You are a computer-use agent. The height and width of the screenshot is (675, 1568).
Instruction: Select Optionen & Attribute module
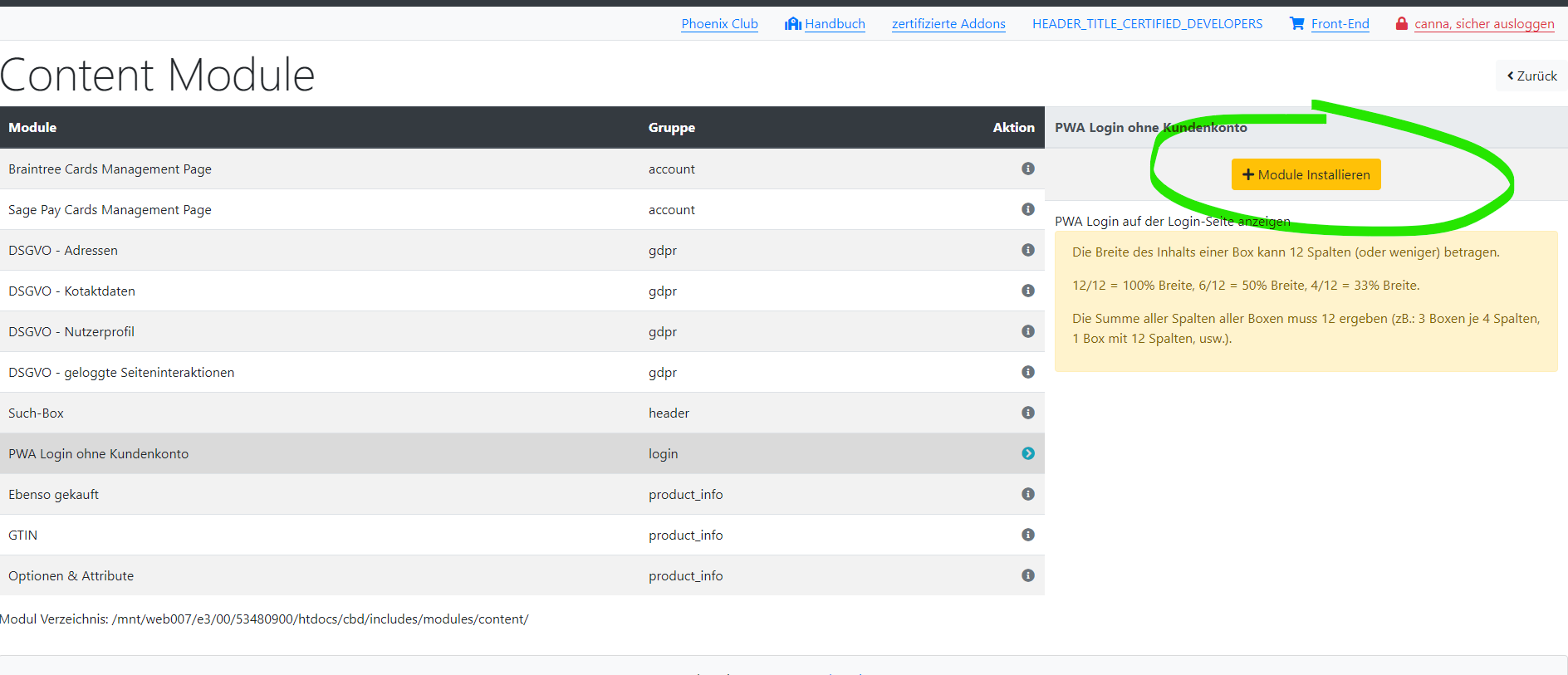click(522, 575)
